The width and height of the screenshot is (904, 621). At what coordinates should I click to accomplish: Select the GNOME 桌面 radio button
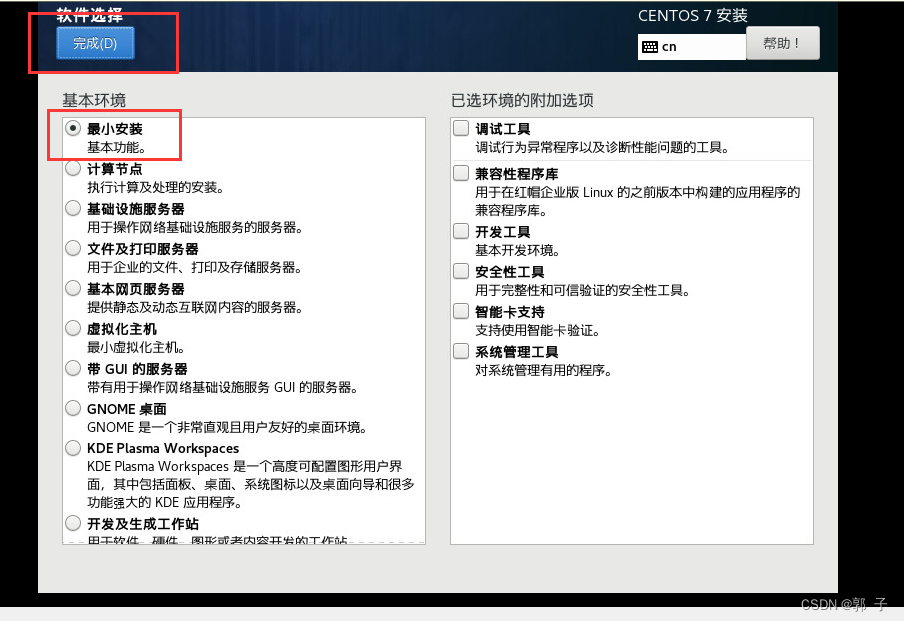pyautogui.click(x=73, y=408)
